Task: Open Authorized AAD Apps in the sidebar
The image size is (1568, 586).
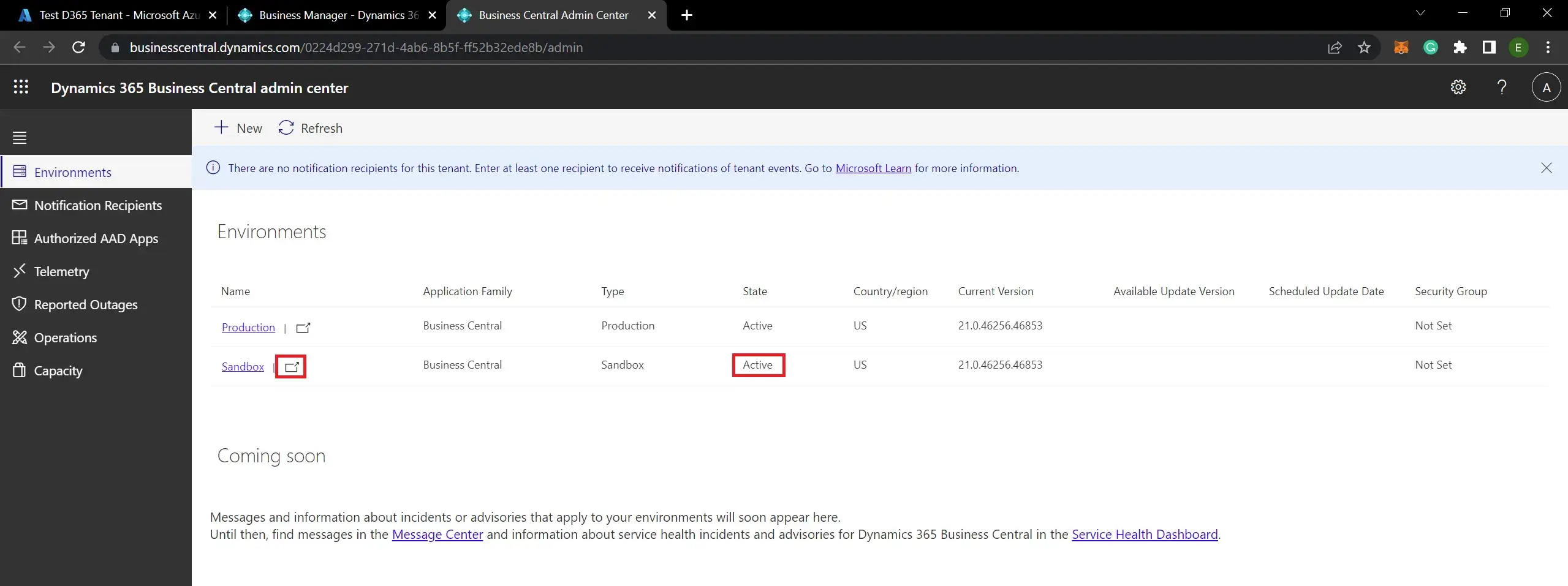Action: [97, 238]
